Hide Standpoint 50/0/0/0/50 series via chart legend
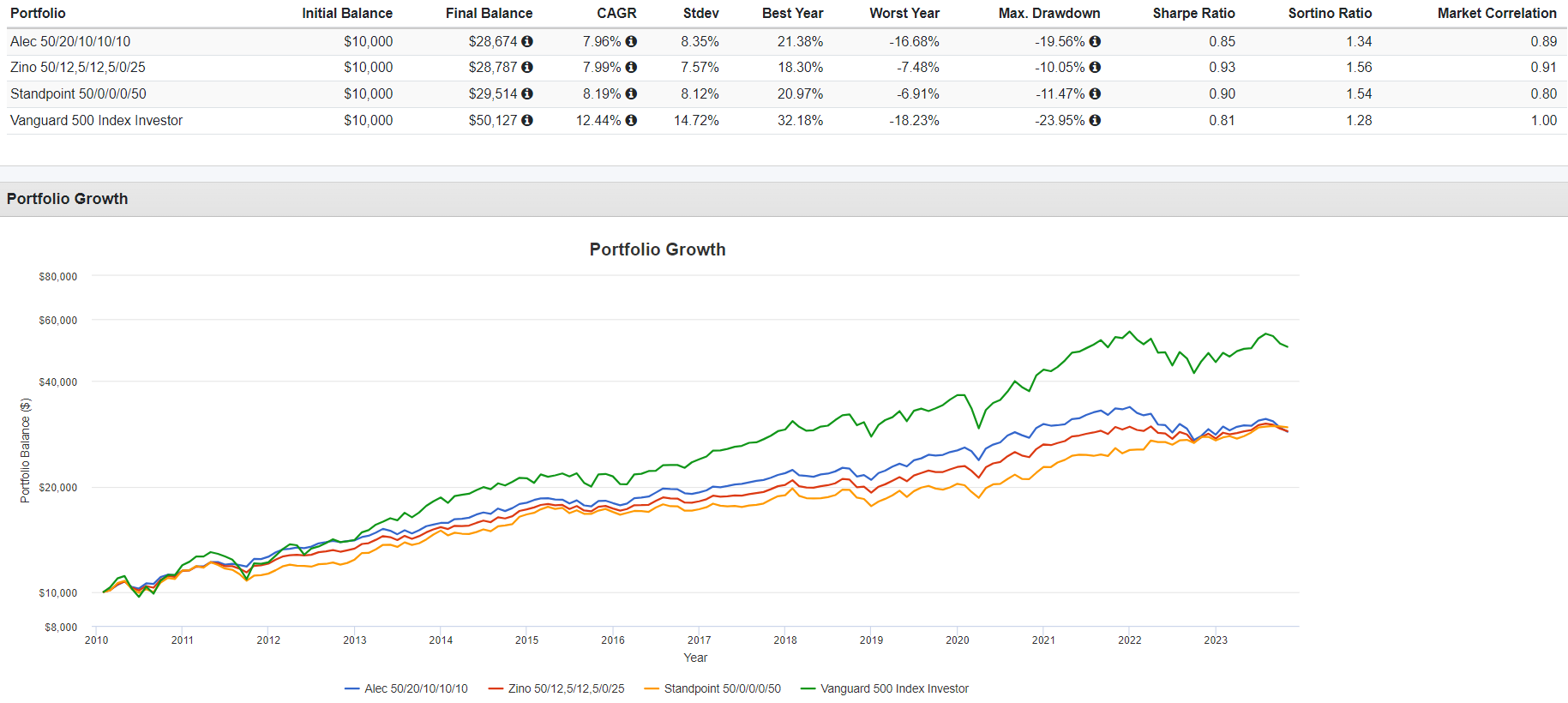The height and width of the screenshot is (703, 1568). [722, 688]
